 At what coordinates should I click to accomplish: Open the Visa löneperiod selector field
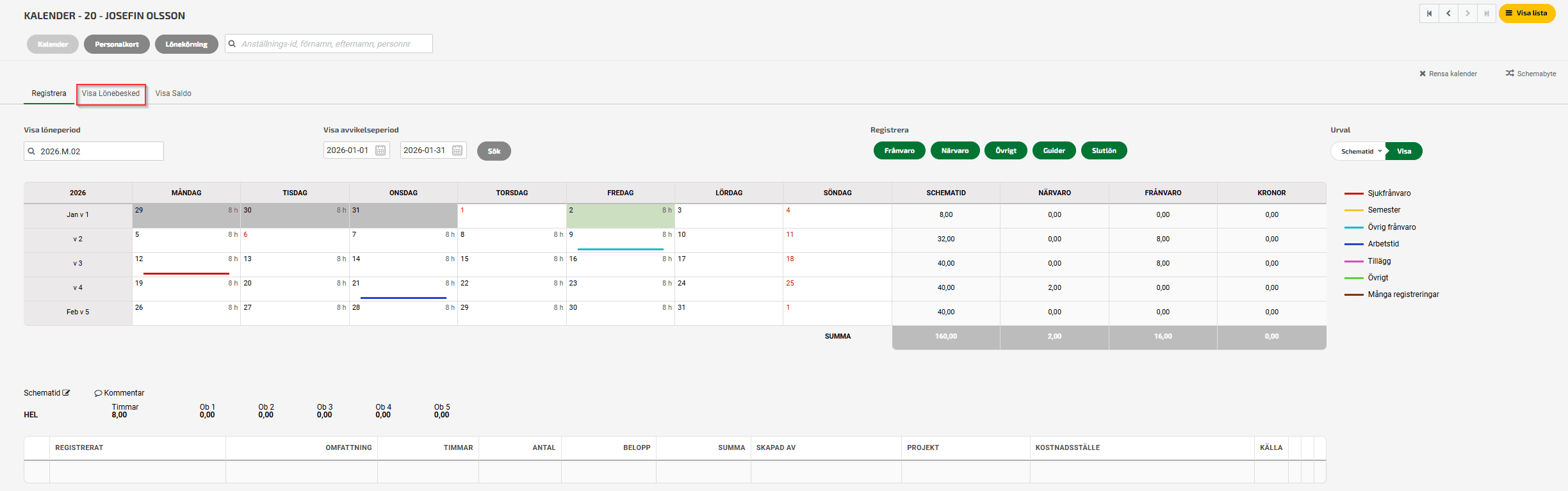click(x=94, y=152)
